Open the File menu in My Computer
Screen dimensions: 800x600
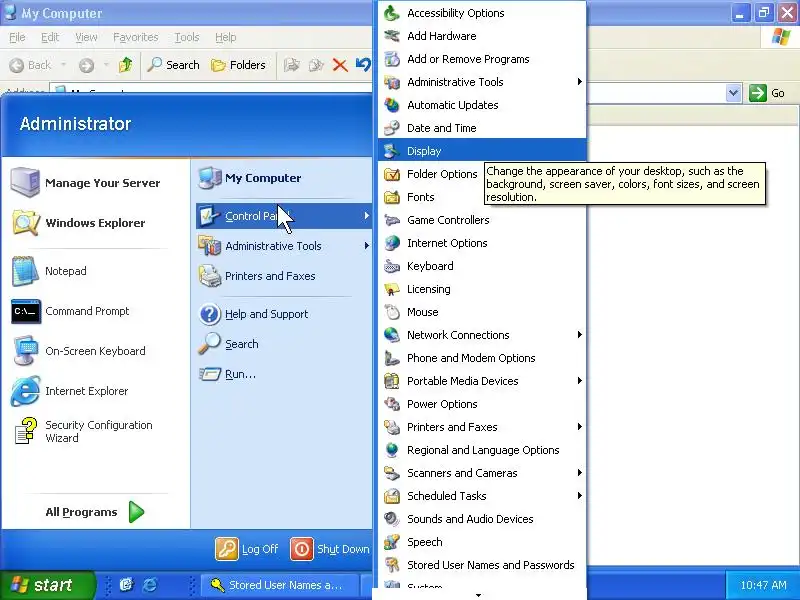[x=17, y=37]
